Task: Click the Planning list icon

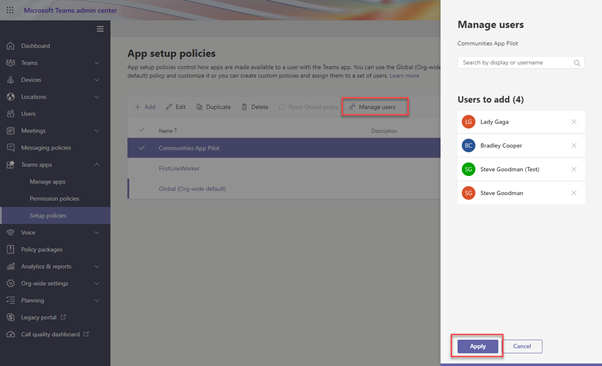Action: [x=10, y=300]
